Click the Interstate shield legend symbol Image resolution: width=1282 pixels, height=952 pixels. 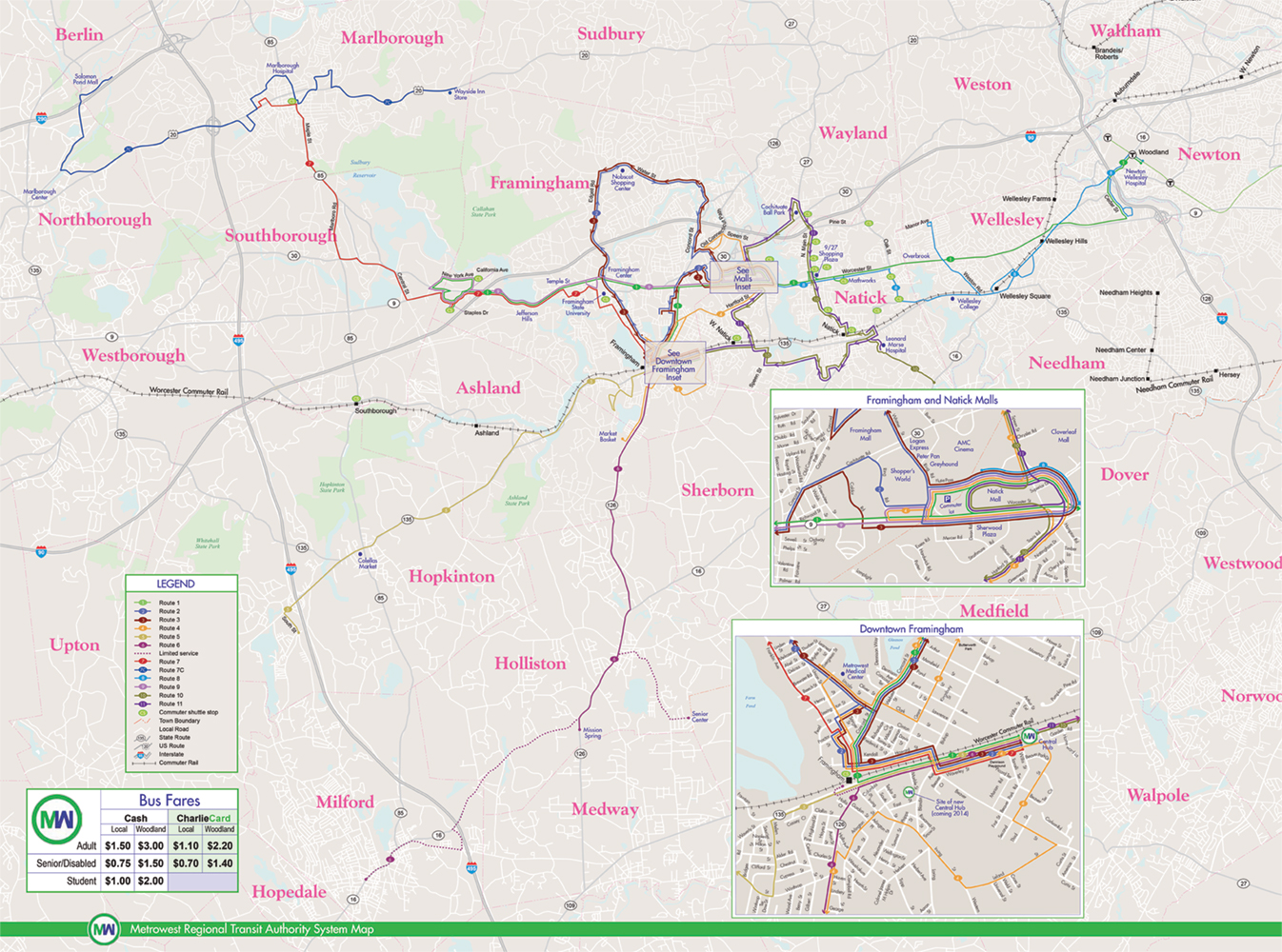tap(142, 754)
